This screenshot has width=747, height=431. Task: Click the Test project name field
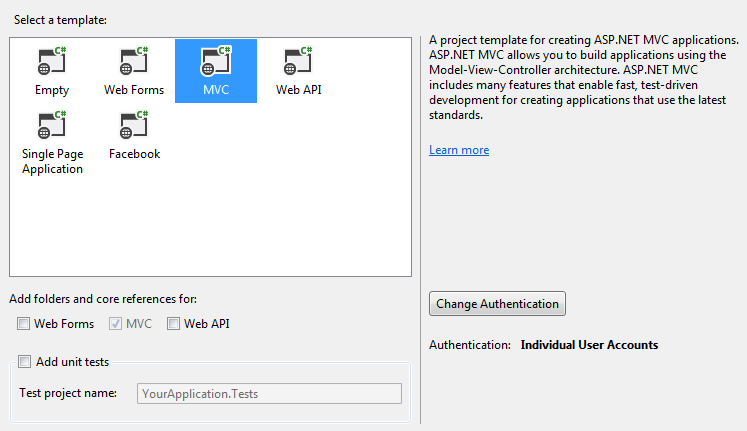tap(269, 394)
